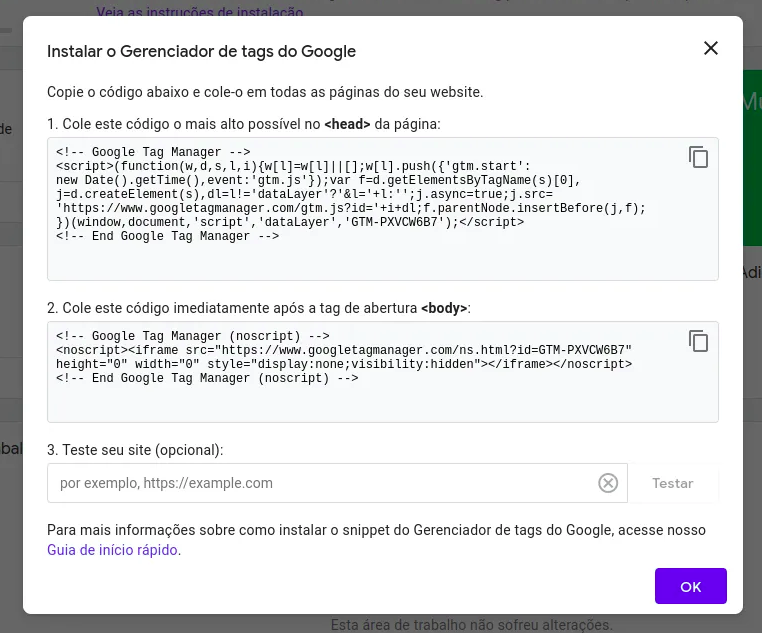Click the bold <head> tag text
This screenshot has width=762, height=633.
tap(347, 124)
